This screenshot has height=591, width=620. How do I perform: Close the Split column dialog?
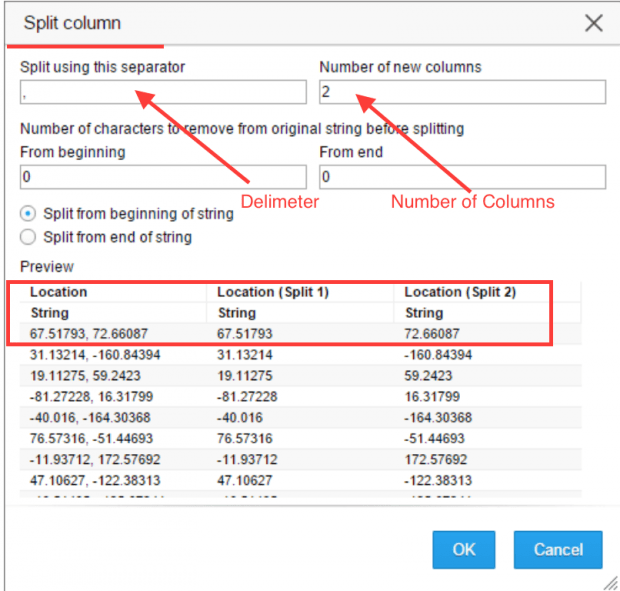pos(594,23)
